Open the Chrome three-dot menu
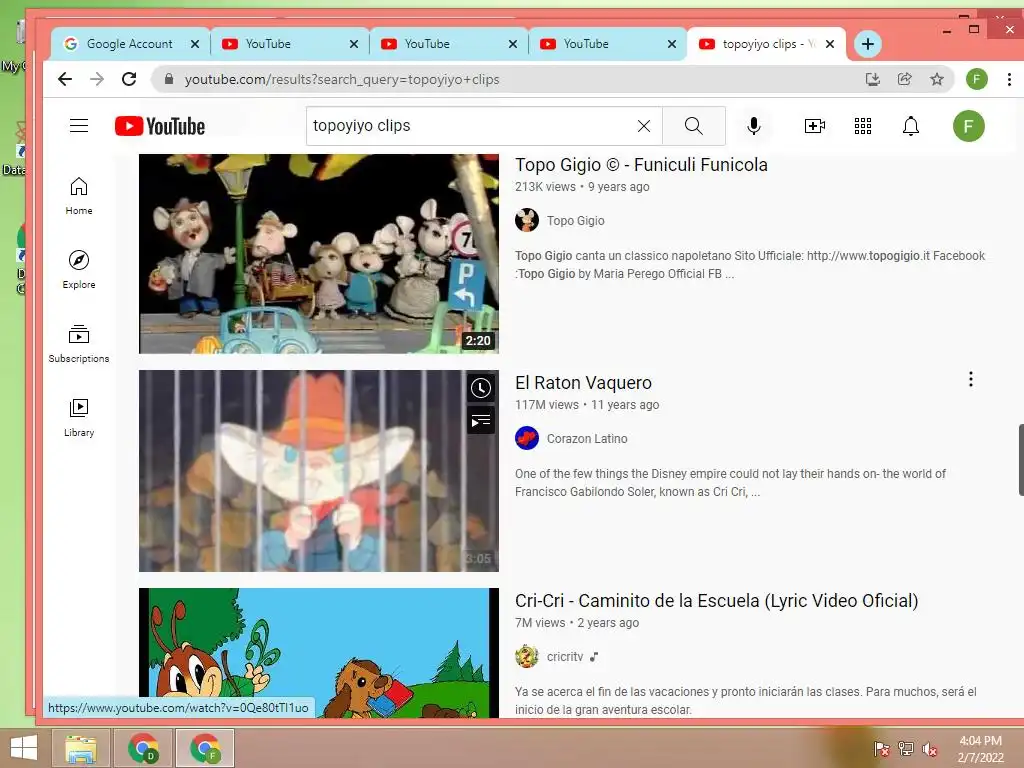The width and height of the screenshot is (1024, 768). click(x=1010, y=79)
